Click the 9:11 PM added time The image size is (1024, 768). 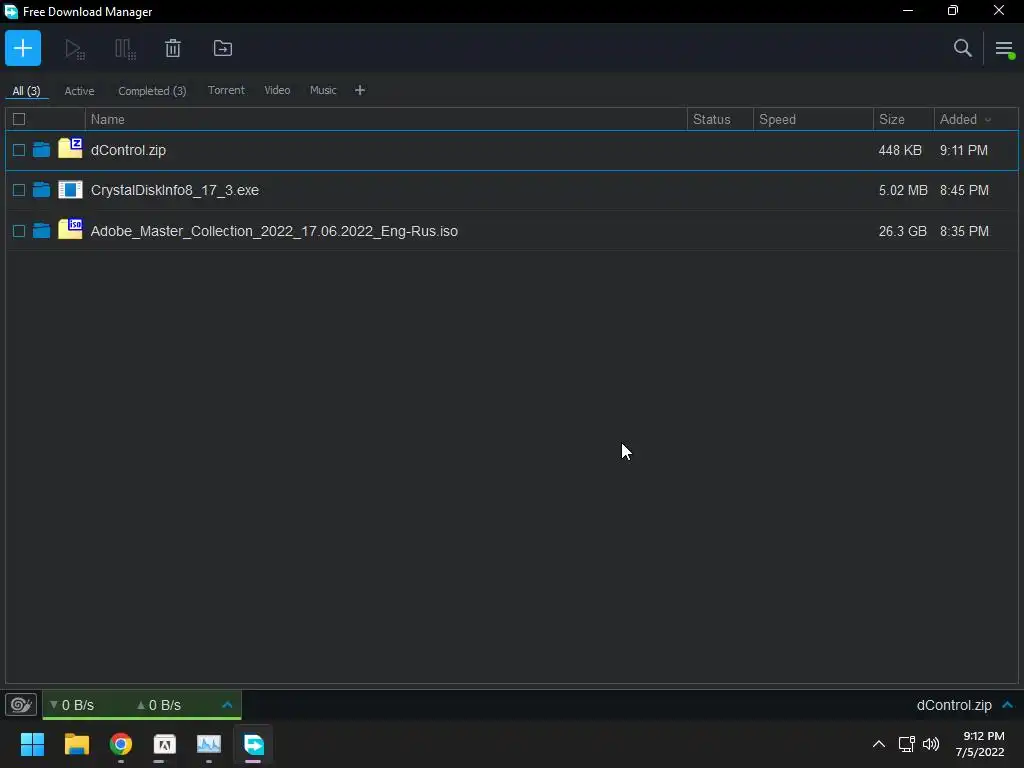point(963,150)
